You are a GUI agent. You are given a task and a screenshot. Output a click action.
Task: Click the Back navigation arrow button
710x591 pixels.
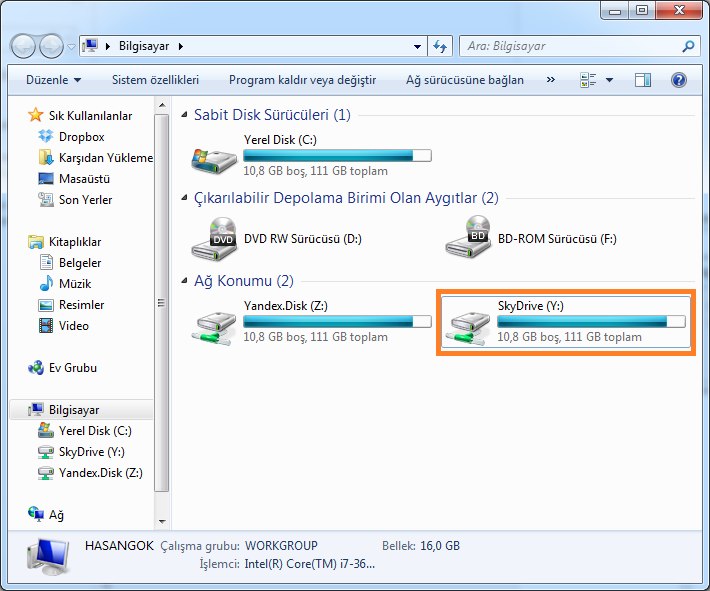coord(23,46)
